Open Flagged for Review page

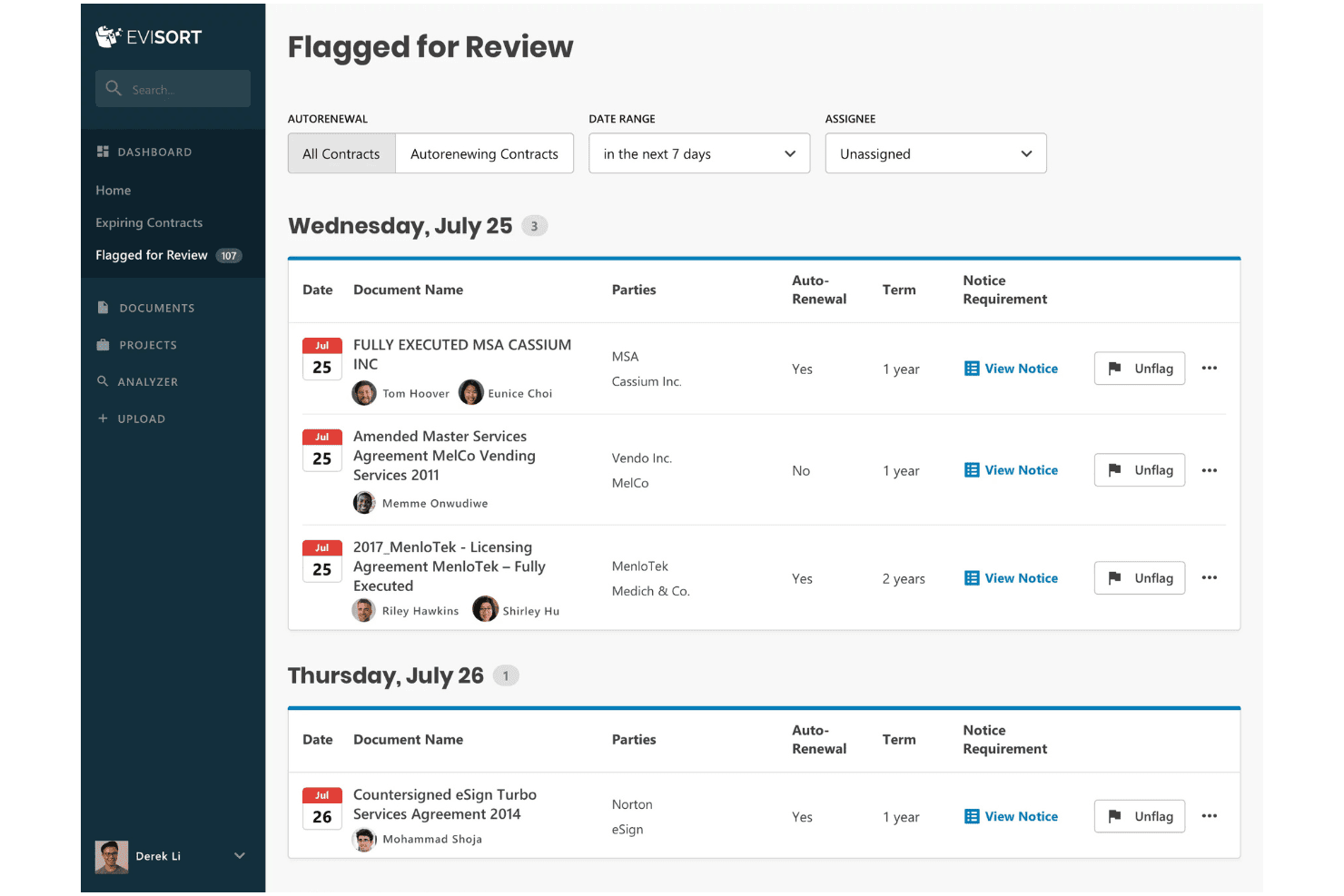[152, 255]
